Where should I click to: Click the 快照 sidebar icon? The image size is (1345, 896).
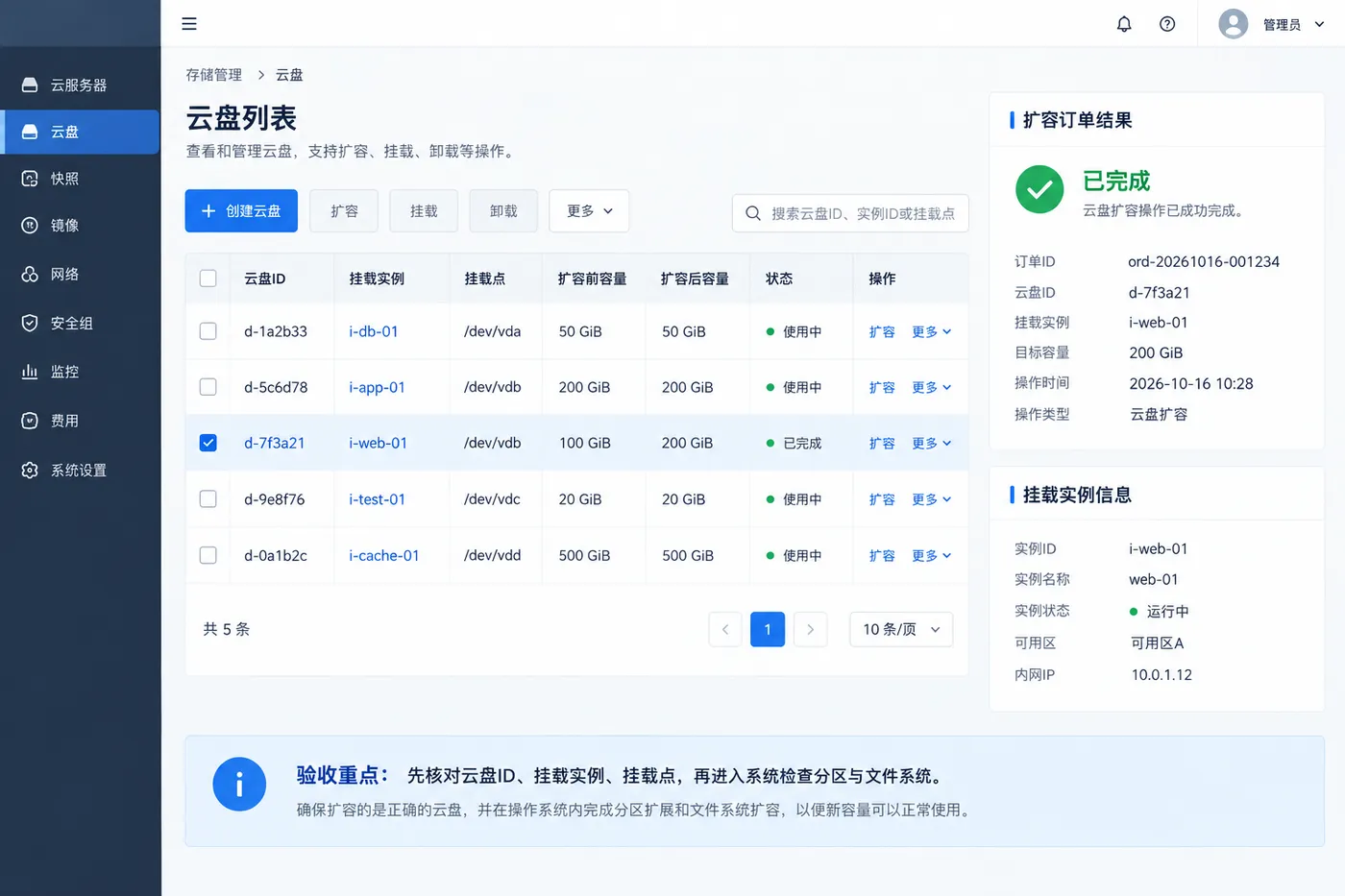[30, 179]
